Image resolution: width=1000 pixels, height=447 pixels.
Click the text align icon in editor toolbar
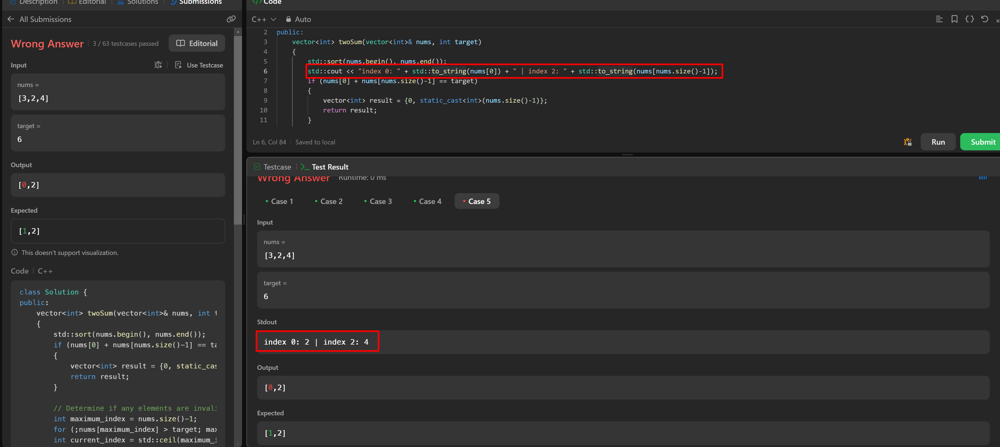939,19
